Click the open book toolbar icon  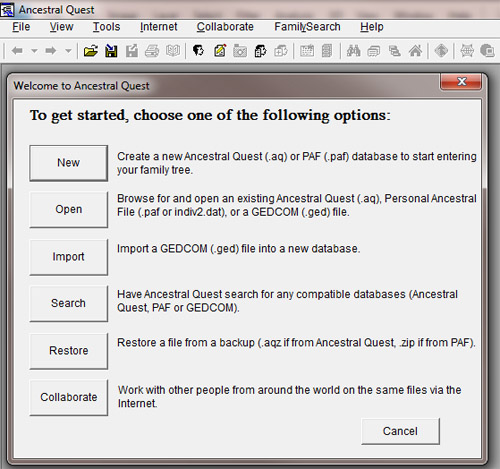pyautogui.click(x=173, y=51)
